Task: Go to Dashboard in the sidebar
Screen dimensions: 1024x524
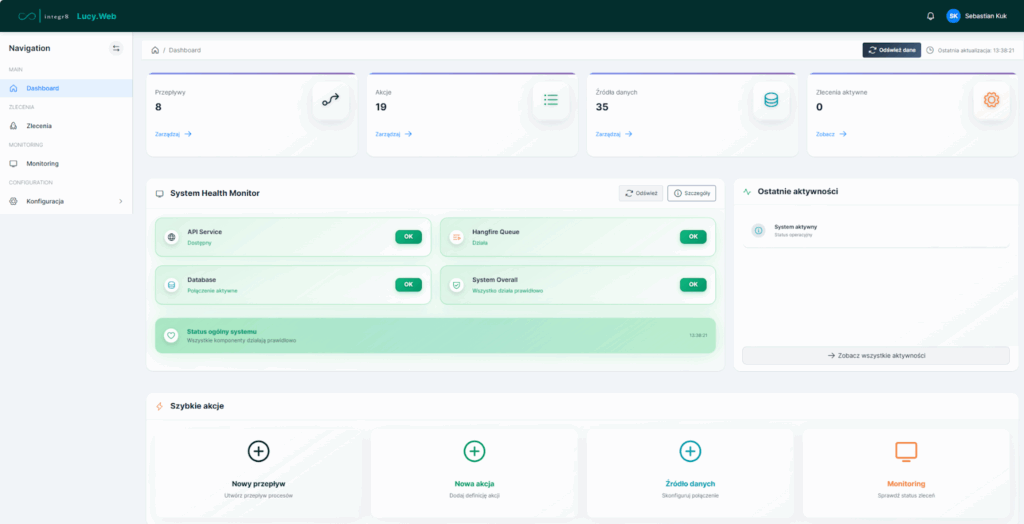Action: click(x=42, y=88)
